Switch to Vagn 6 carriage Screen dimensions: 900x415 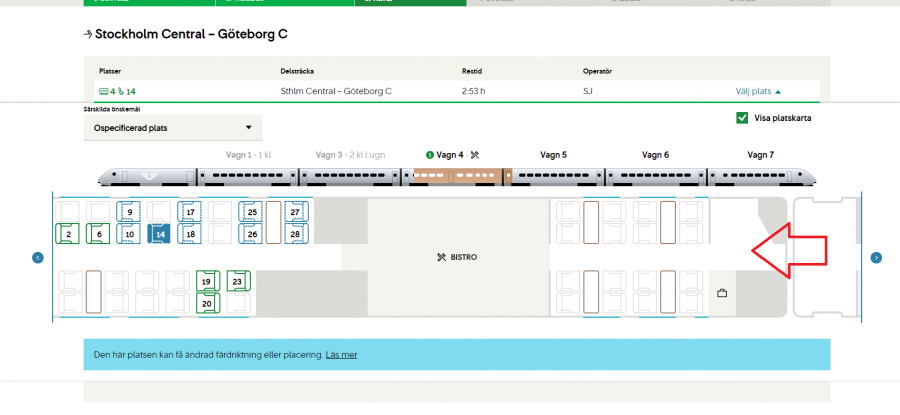654,155
